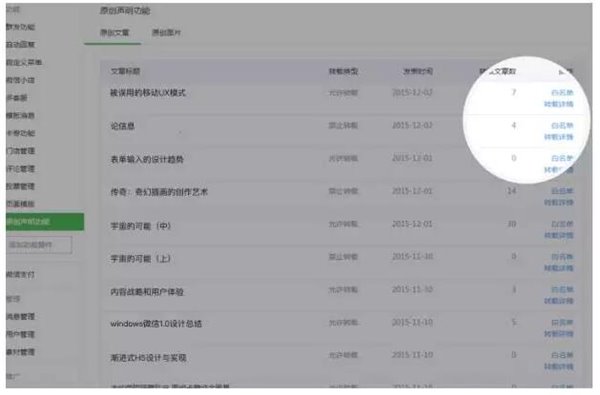Click the 添加功能插件 button in sidebar
600x395 pixels.
pyautogui.click(x=39, y=245)
